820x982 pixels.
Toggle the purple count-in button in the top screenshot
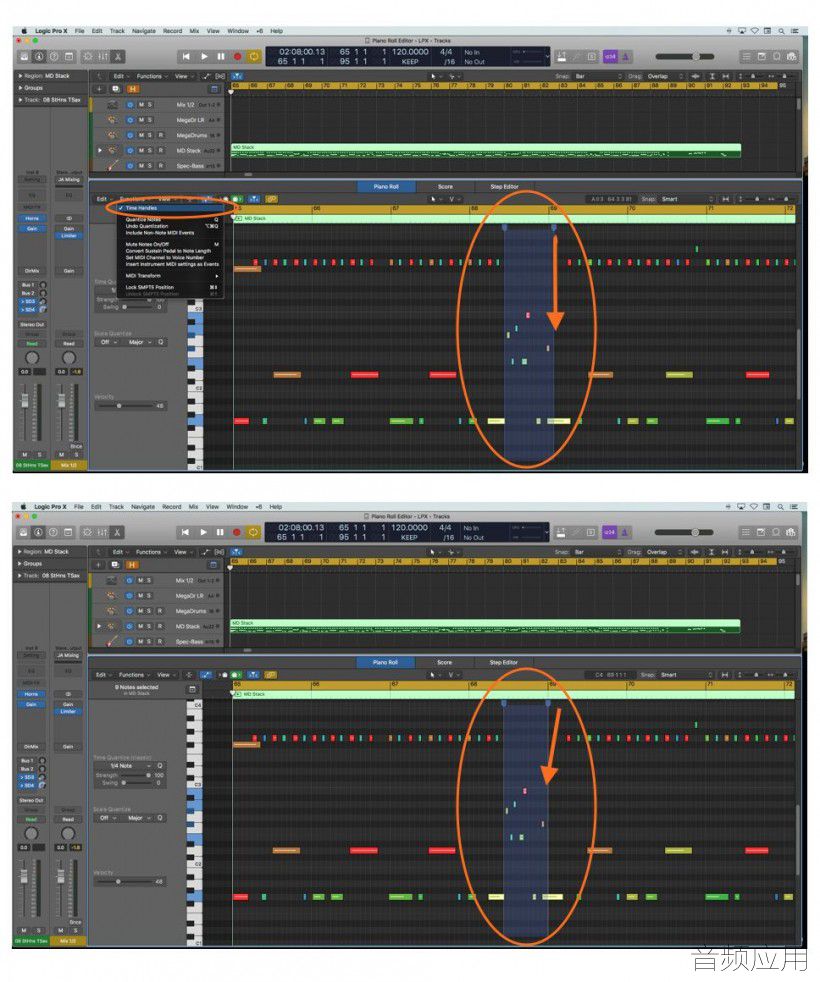coord(610,56)
